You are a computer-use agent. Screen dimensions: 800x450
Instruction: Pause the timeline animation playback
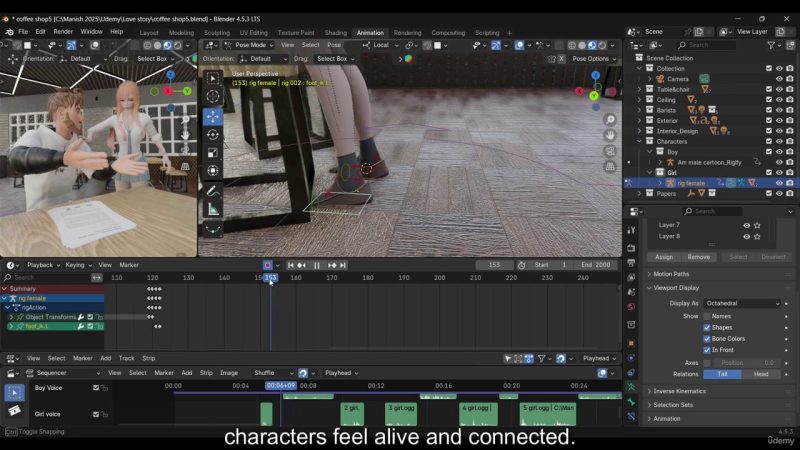317,265
